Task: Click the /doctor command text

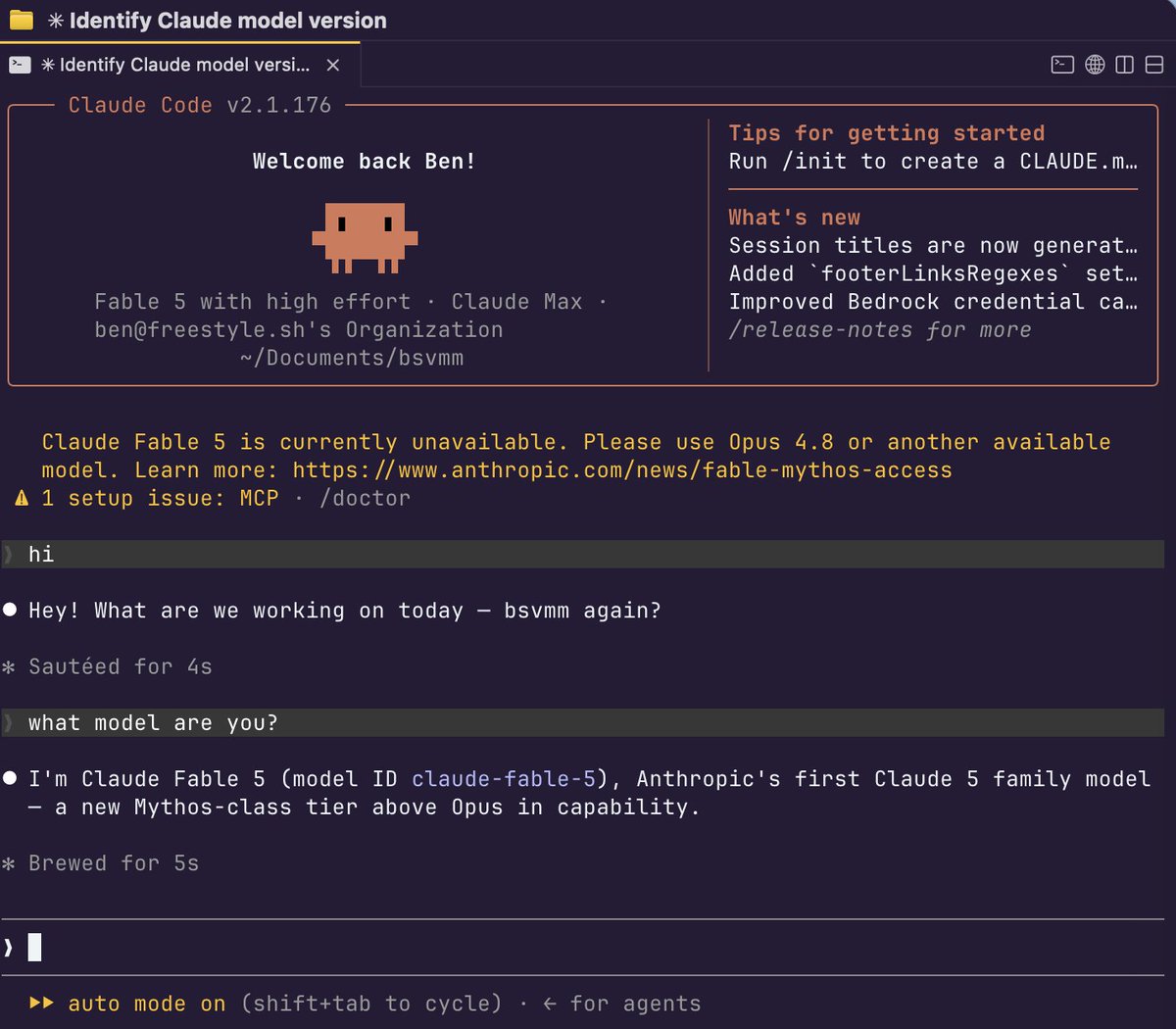Action: (x=365, y=499)
